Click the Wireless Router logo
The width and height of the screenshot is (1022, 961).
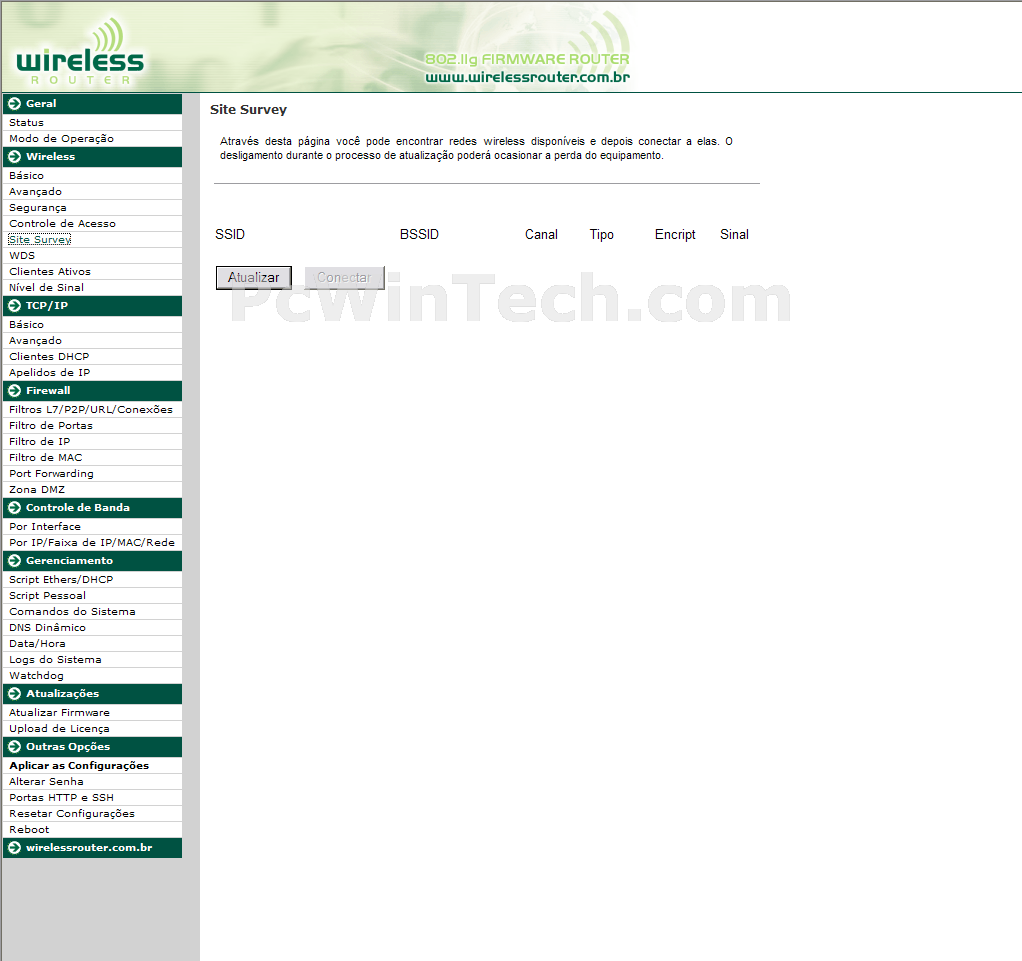(80, 52)
